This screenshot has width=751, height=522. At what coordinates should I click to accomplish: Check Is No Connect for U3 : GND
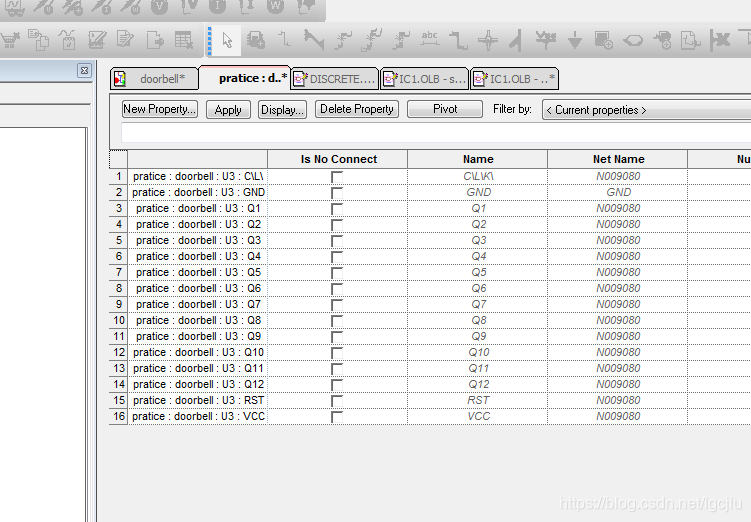click(337, 193)
